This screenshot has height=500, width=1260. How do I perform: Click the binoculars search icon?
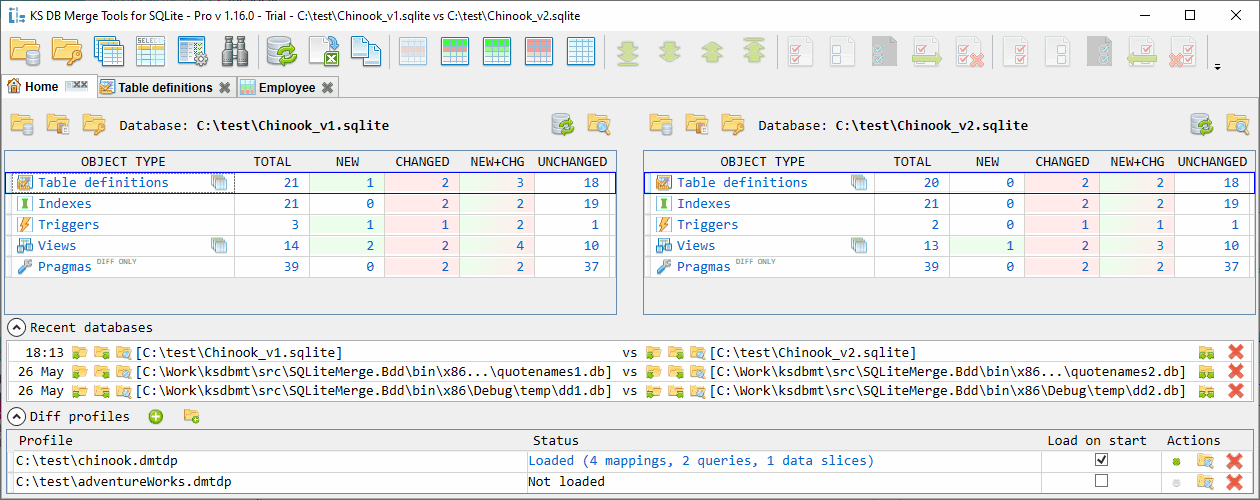(235, 51)
